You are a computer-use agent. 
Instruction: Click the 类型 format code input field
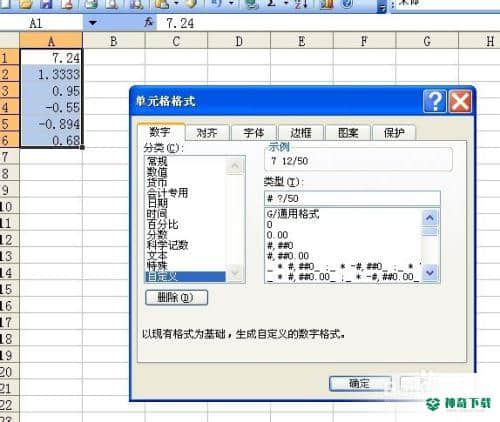[352, 198]
